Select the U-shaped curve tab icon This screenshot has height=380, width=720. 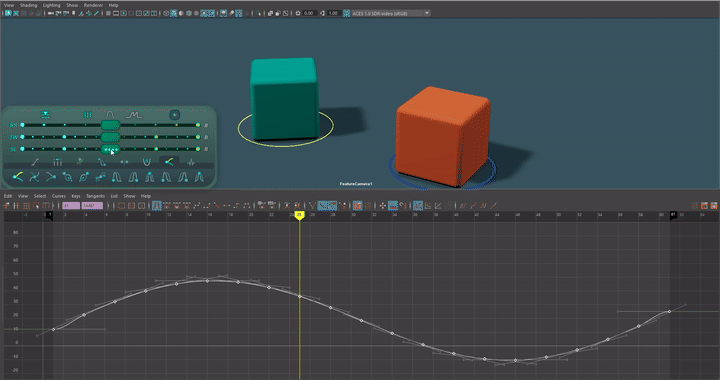(x=146, y=162)
